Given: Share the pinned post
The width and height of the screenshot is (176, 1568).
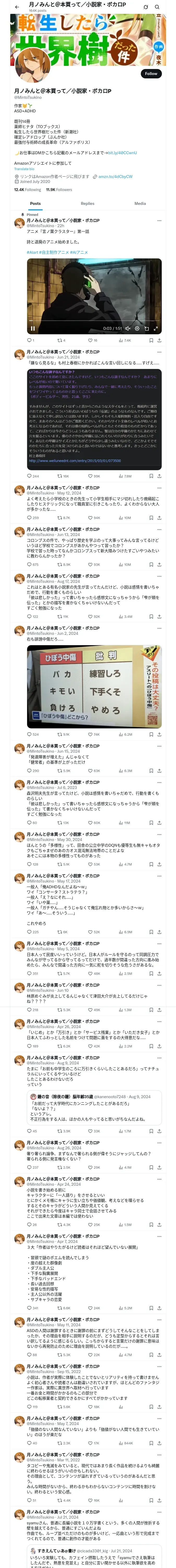Looking at the screenshot, I should [x=159, y=340].
